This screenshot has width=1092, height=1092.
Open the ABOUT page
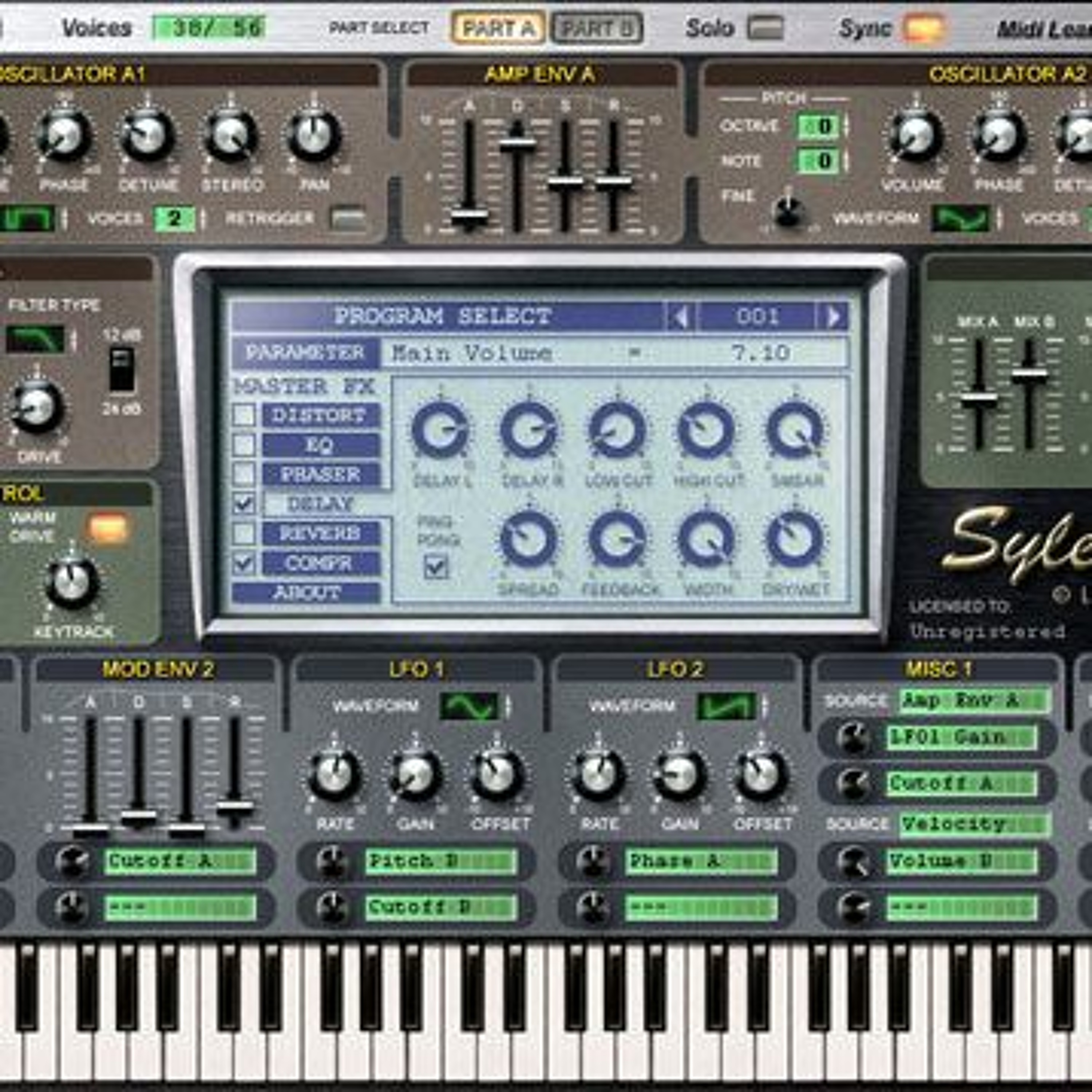(x=306, y=592)
